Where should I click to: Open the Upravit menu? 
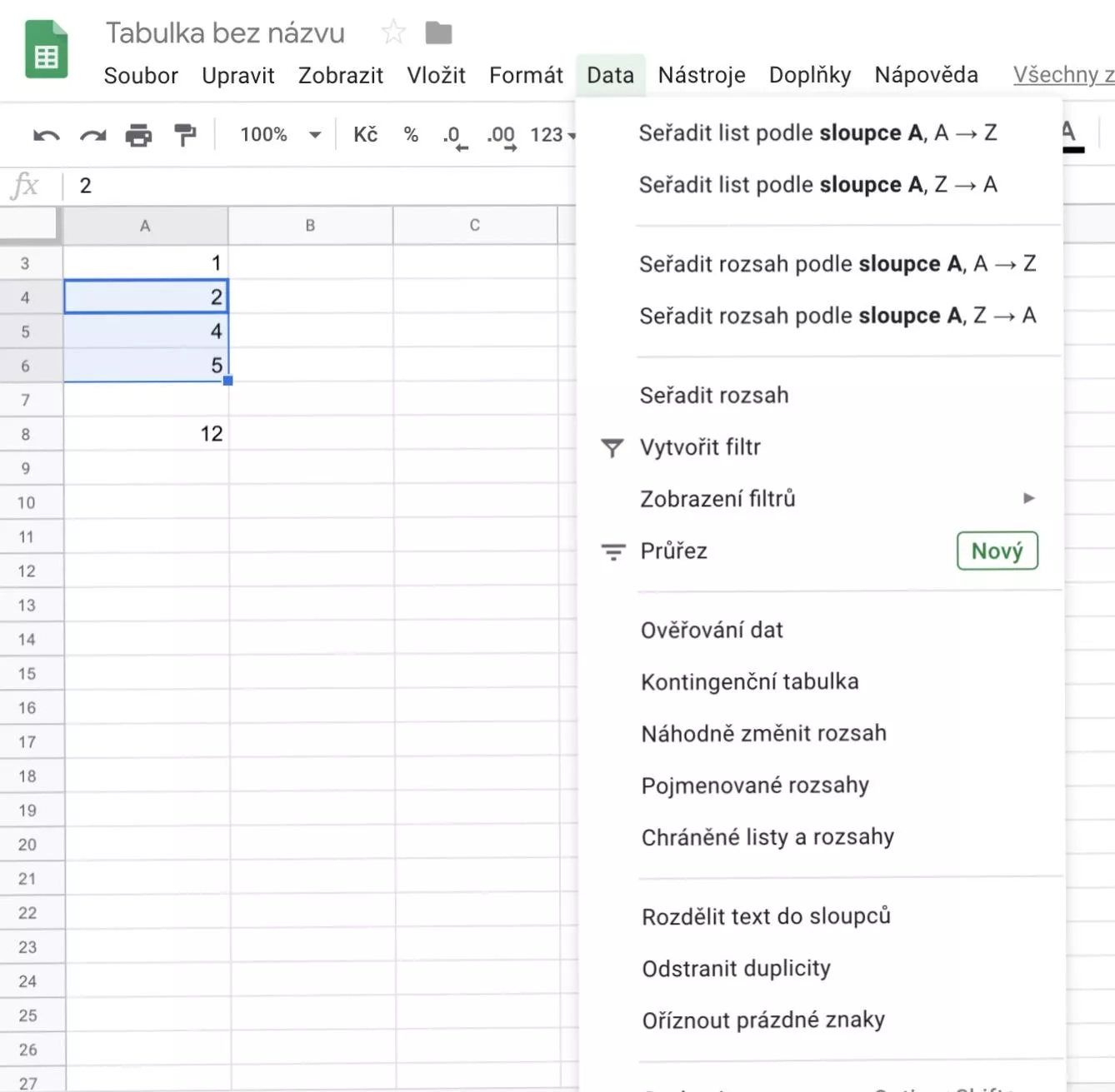coord(238,76)
